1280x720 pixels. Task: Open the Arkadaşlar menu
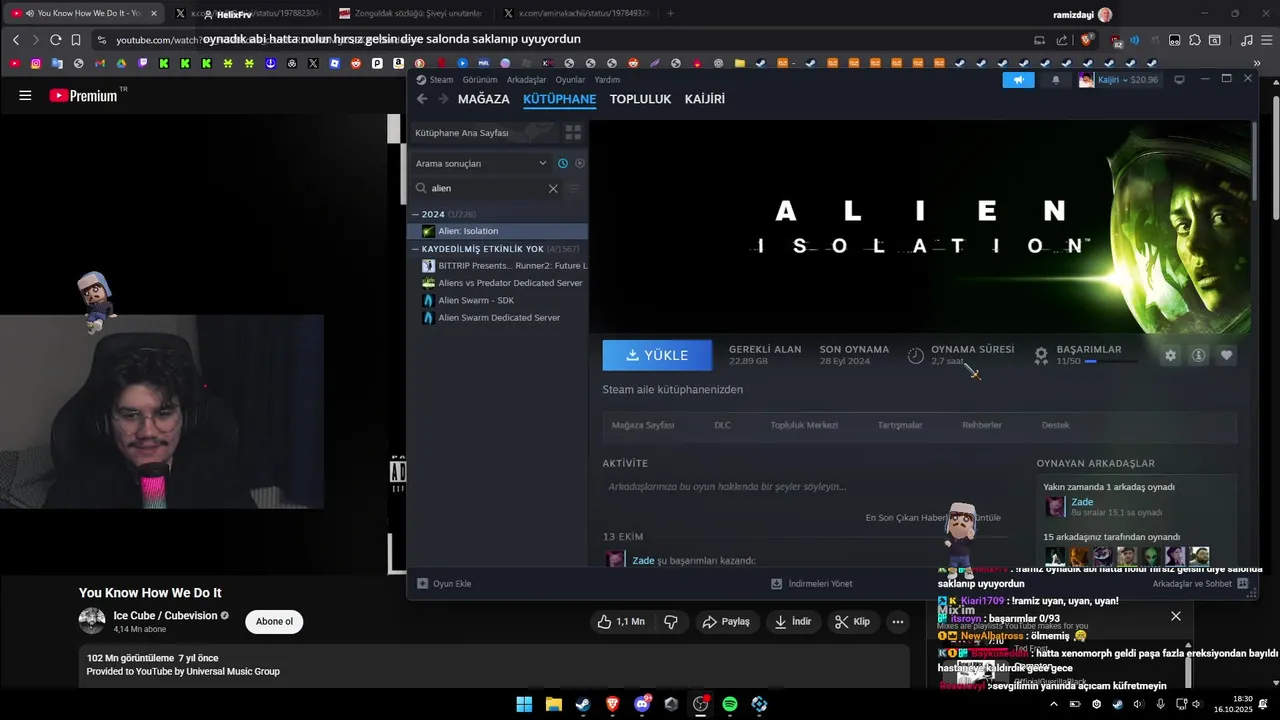(526, 80)
